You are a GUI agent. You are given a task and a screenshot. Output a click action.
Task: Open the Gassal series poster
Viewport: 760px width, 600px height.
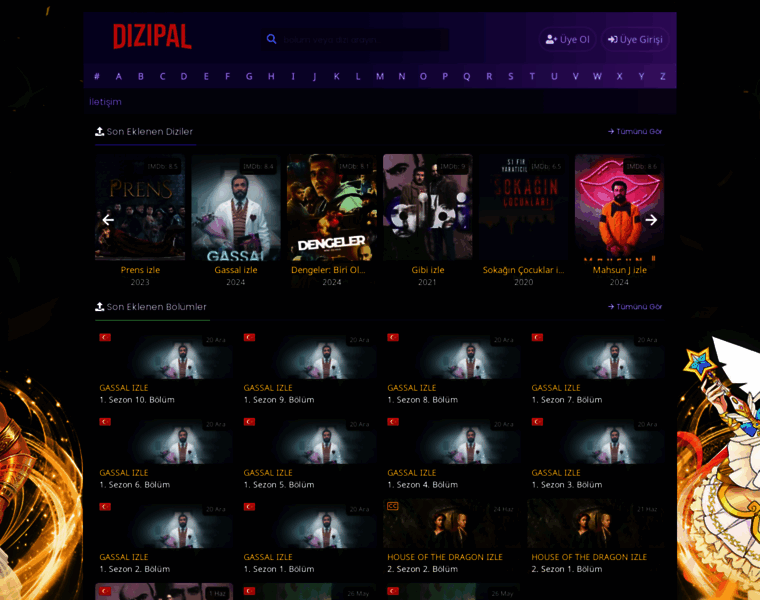[x=236, y=207]
